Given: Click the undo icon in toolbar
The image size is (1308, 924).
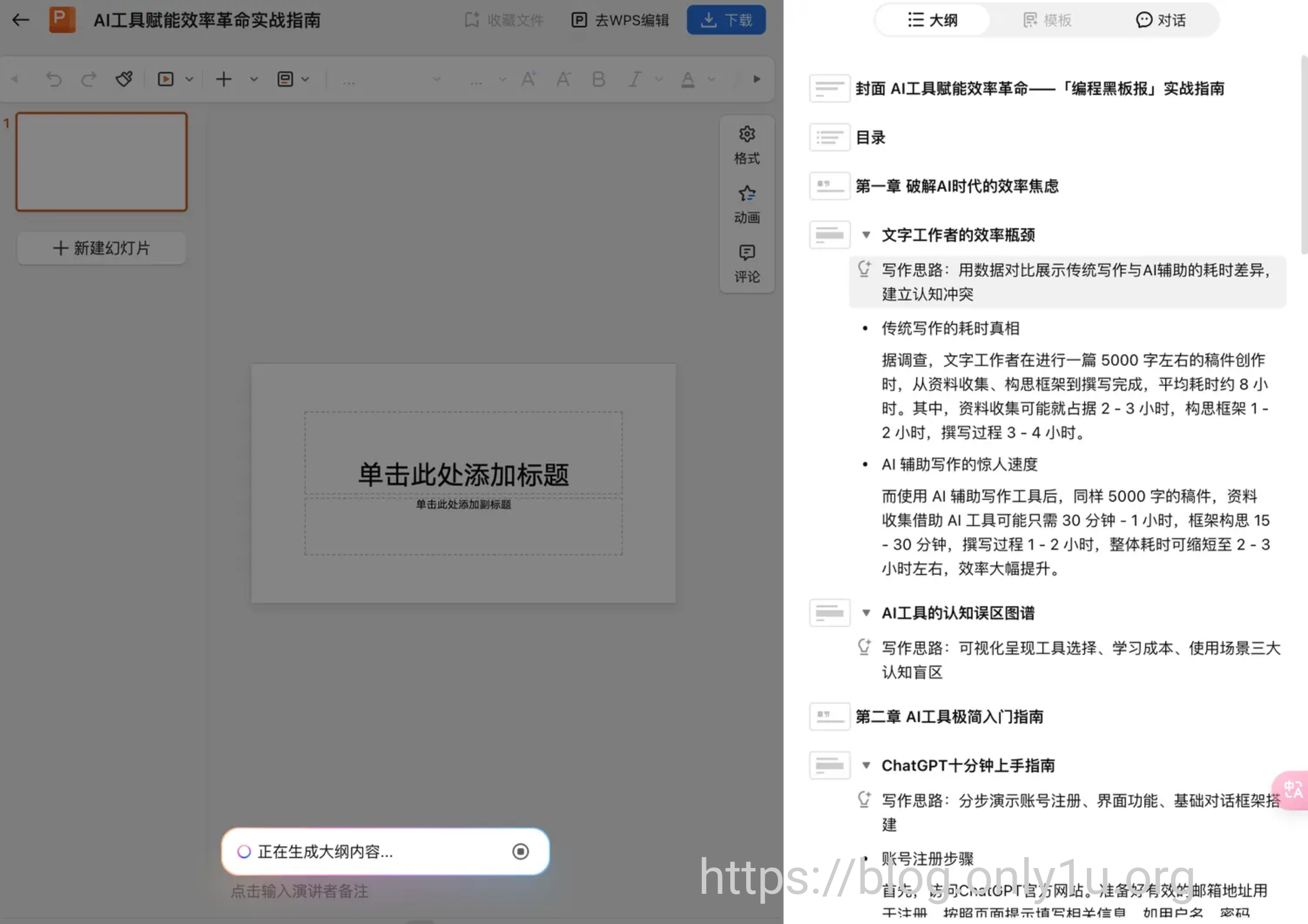Looking at the screenshot, I should (x=54, y=79).
